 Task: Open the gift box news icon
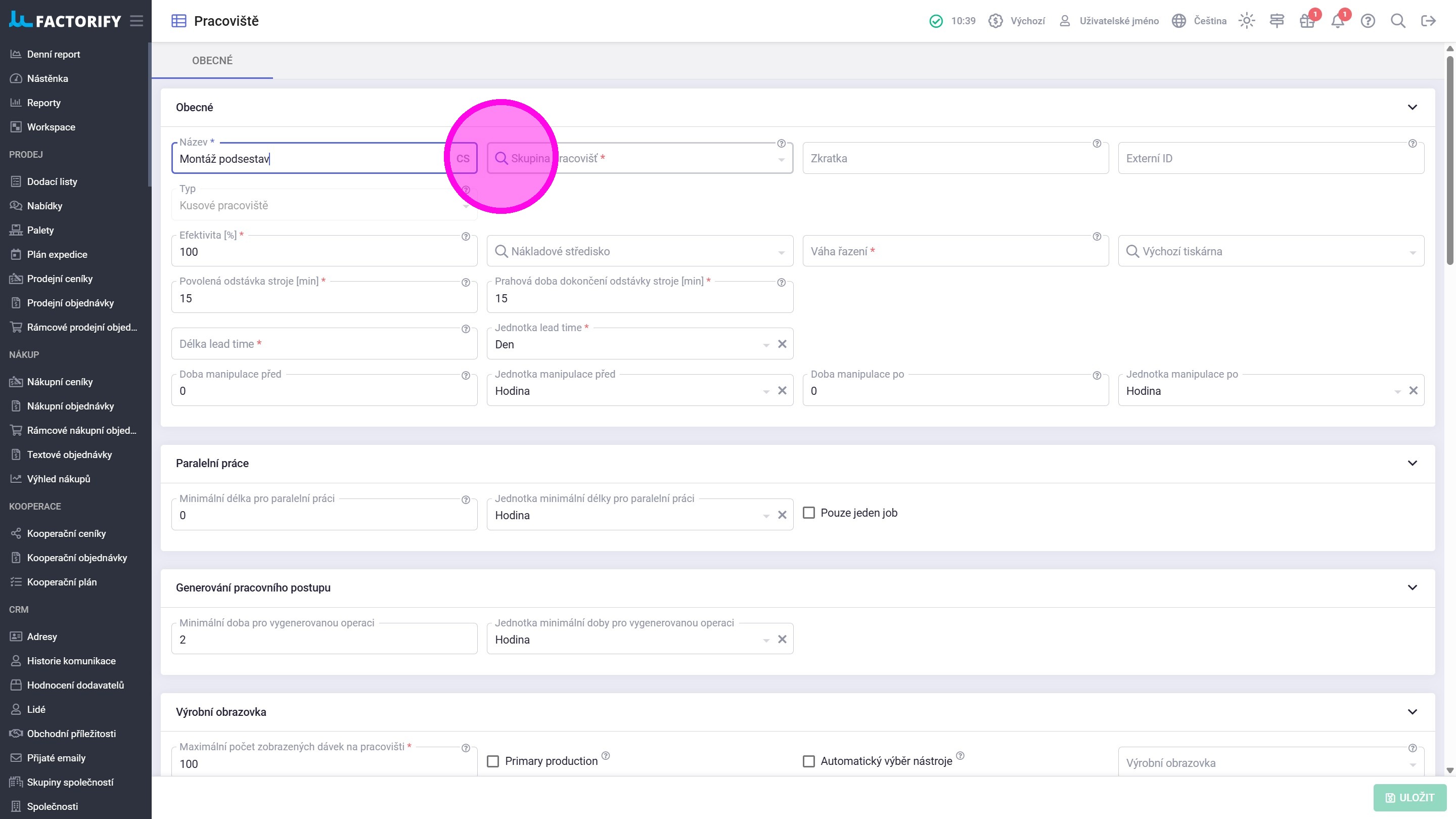1307,21
